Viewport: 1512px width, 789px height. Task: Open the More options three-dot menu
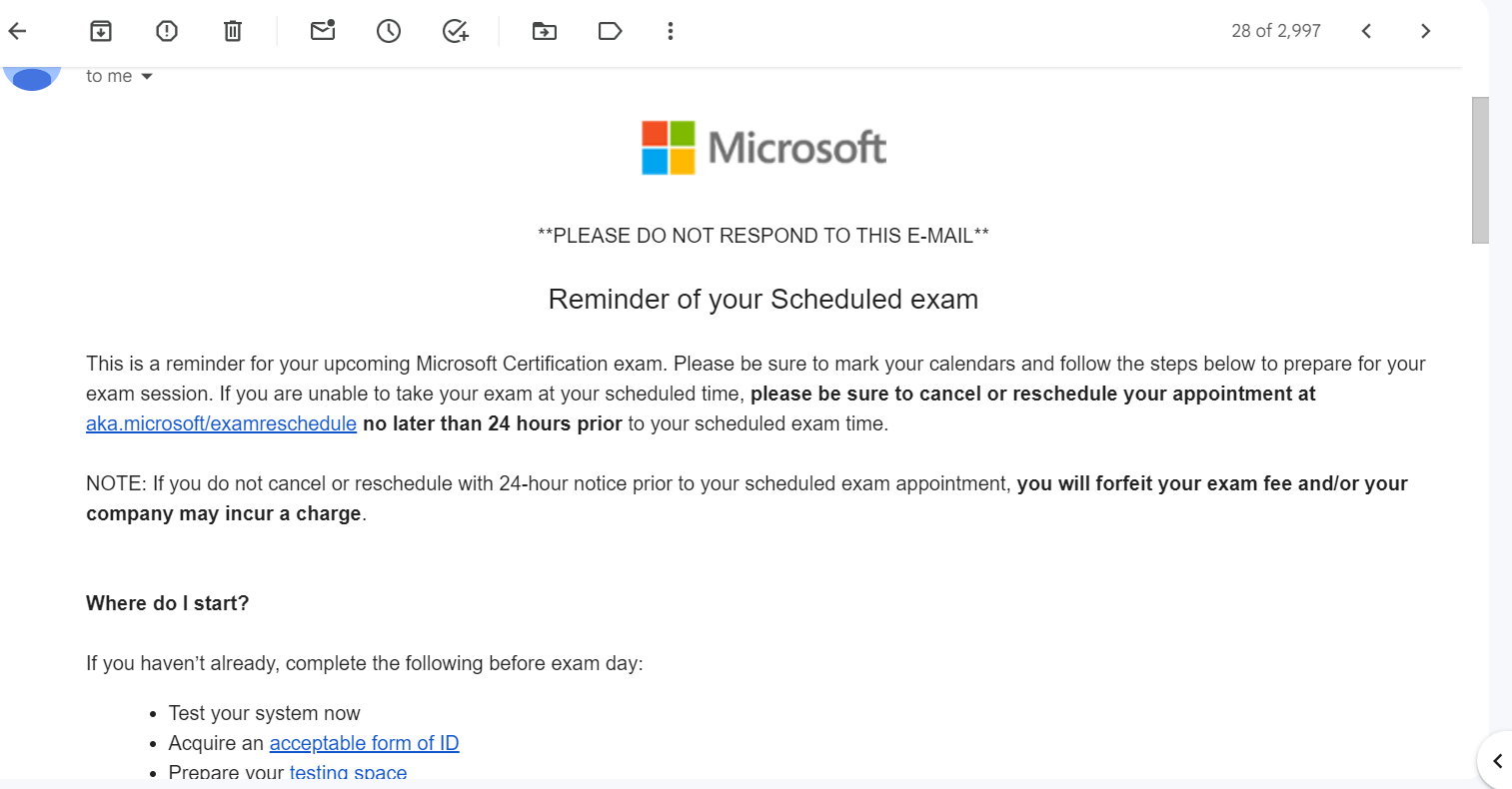[x=671, y=31]
